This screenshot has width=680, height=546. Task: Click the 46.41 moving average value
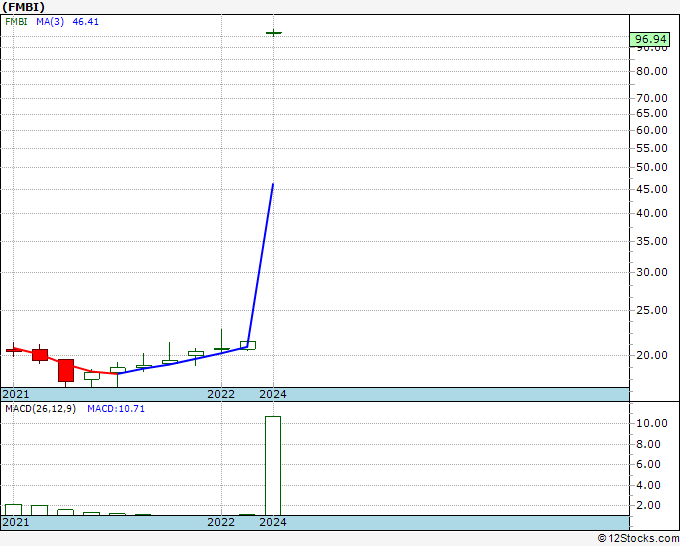[85, 22]
